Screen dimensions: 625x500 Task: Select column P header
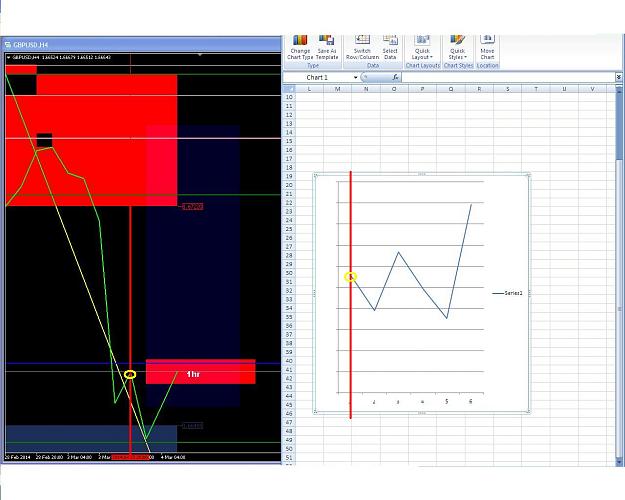point(423,89)
